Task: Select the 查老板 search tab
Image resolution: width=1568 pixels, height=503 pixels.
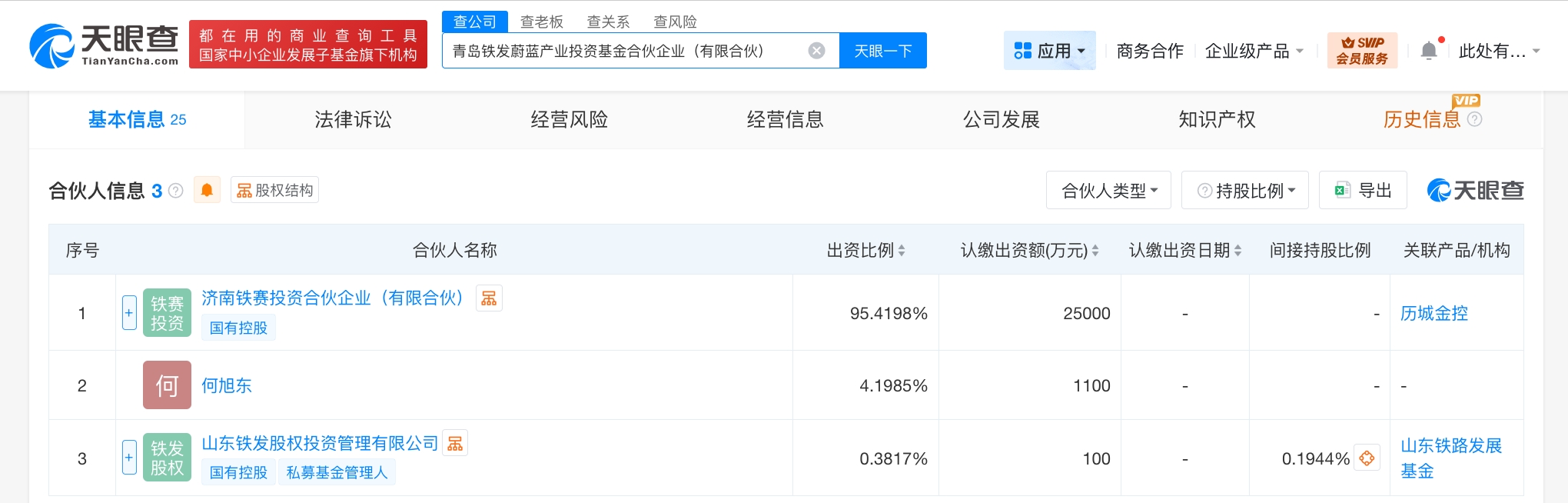Action: [541, 22]
